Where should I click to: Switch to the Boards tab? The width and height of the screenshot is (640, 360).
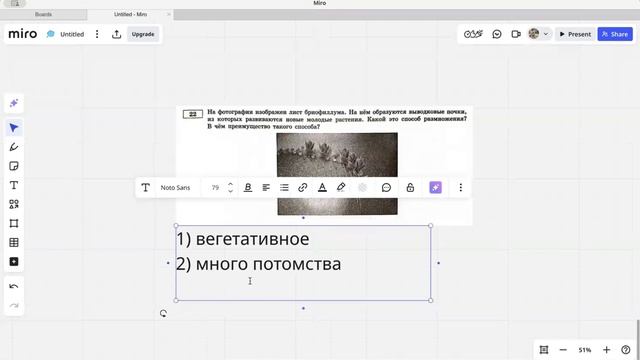[43, 14]
